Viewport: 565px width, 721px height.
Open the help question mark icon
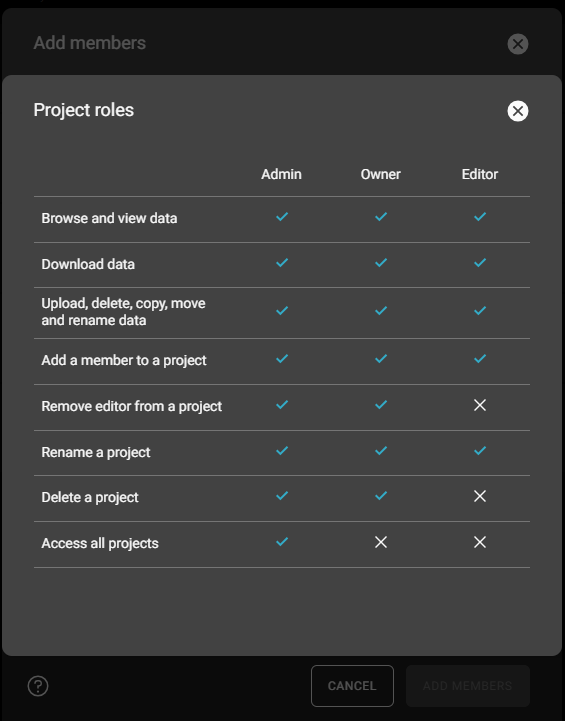38,686
